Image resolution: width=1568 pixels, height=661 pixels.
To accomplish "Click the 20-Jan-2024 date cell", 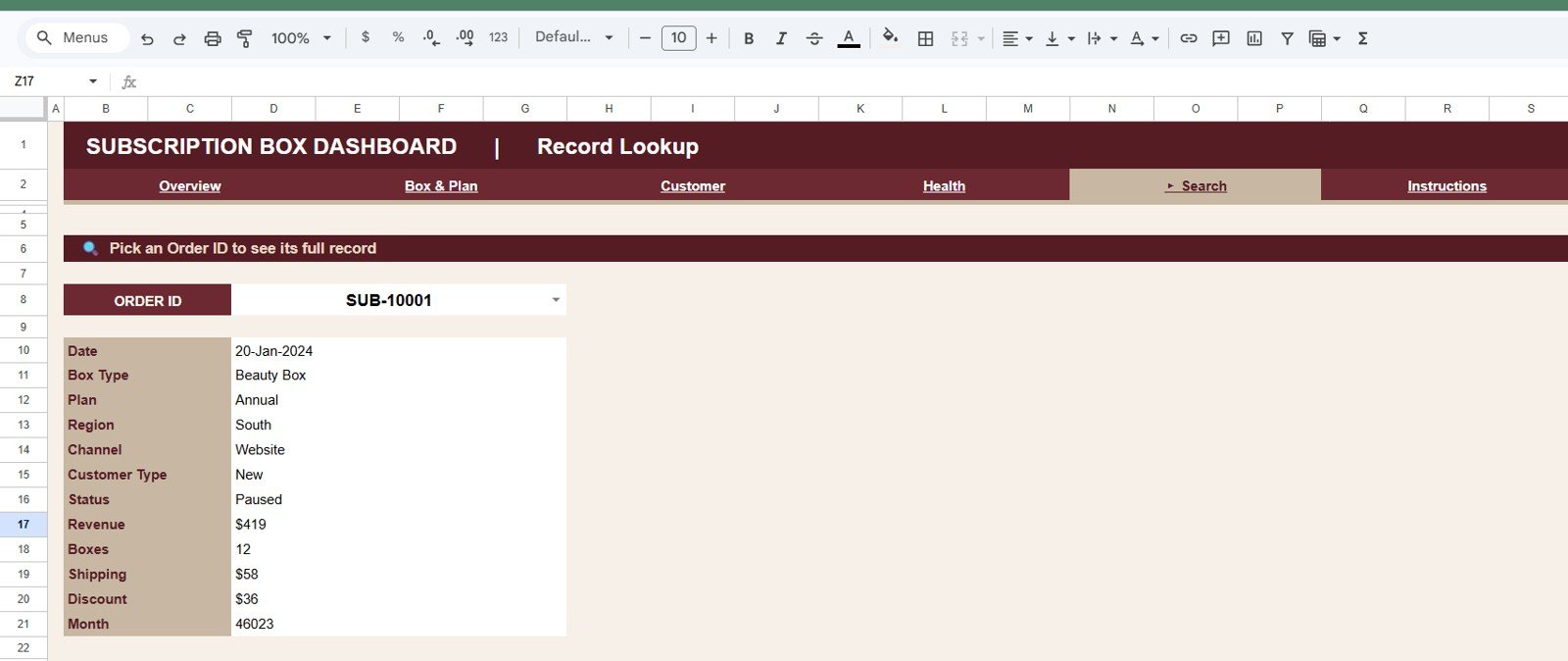I will 399,350.
